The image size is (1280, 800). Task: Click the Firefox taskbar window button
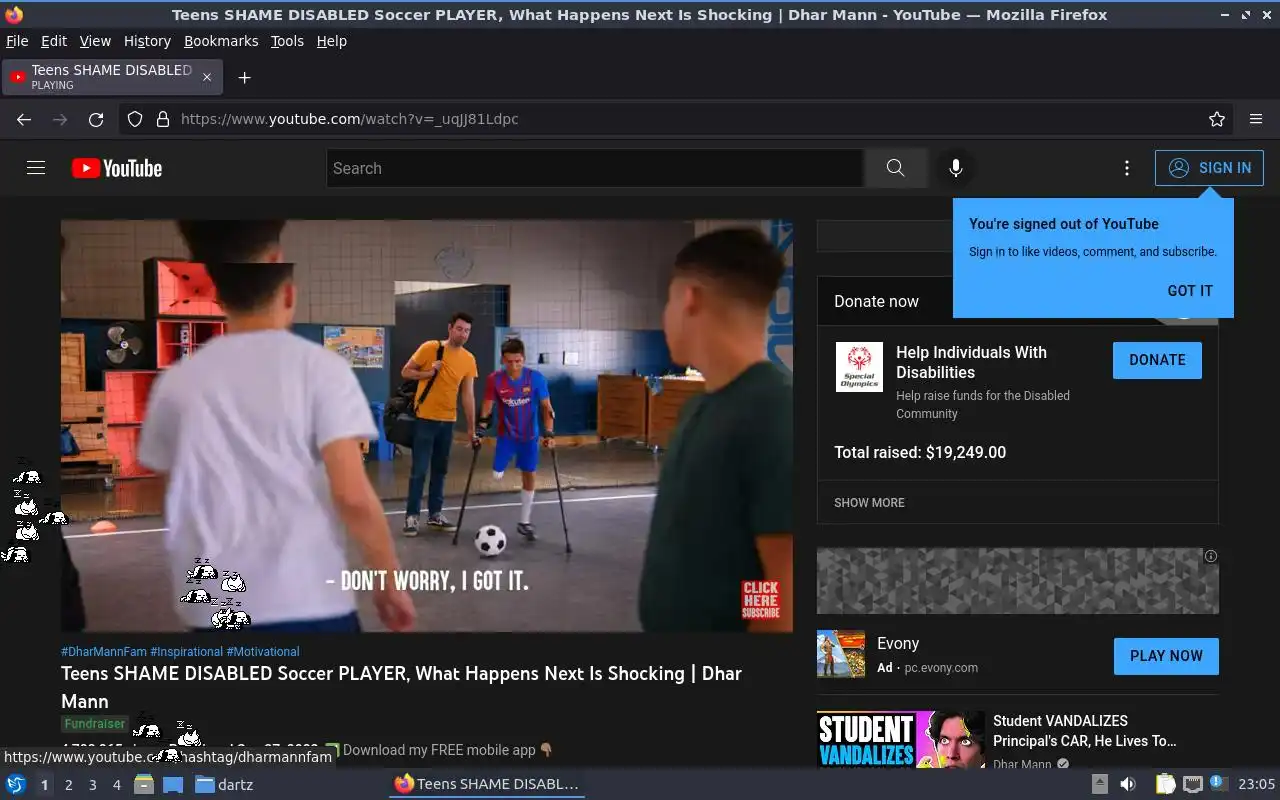click(x=487, y=784)
